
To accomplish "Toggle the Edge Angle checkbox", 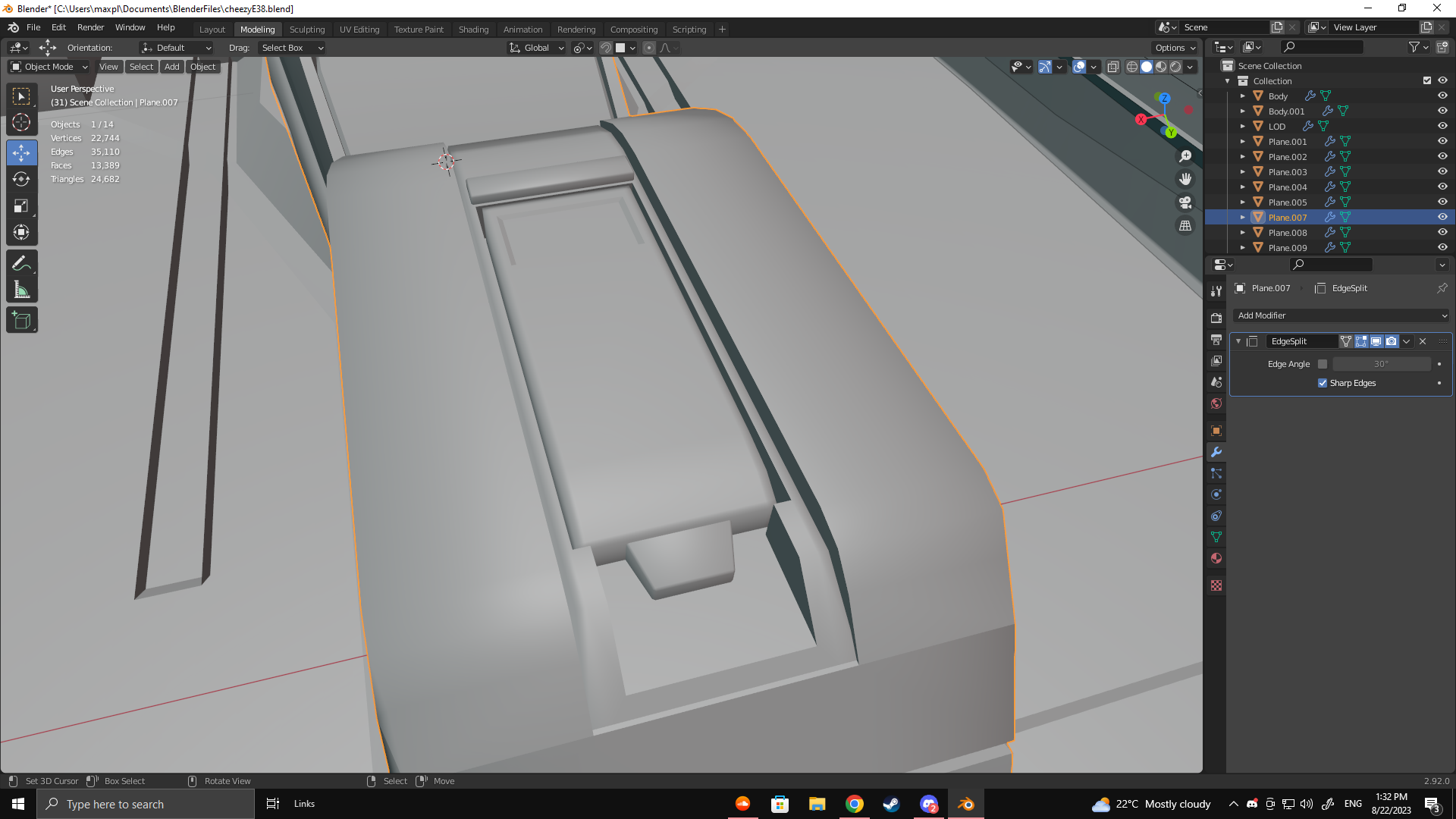I will pos(1323,364).
